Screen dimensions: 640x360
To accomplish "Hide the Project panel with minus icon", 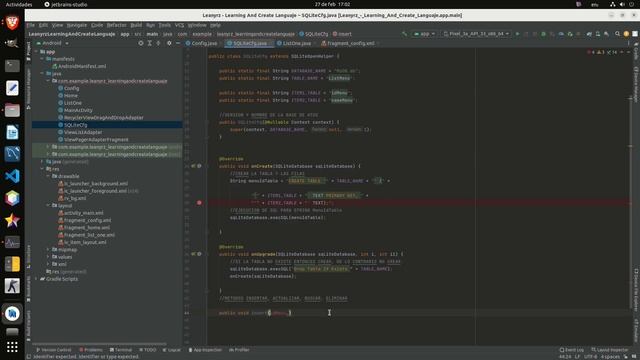I will (178, 43).
